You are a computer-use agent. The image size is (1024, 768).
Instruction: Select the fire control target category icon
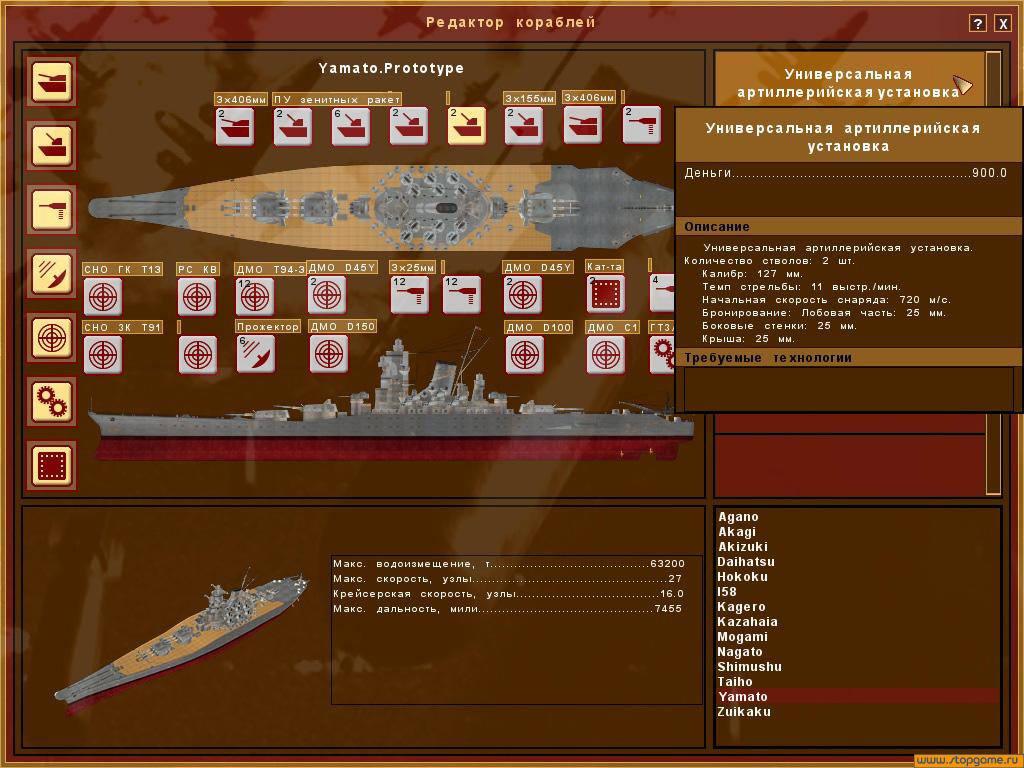pyautogui.click(x=50, y=338)
